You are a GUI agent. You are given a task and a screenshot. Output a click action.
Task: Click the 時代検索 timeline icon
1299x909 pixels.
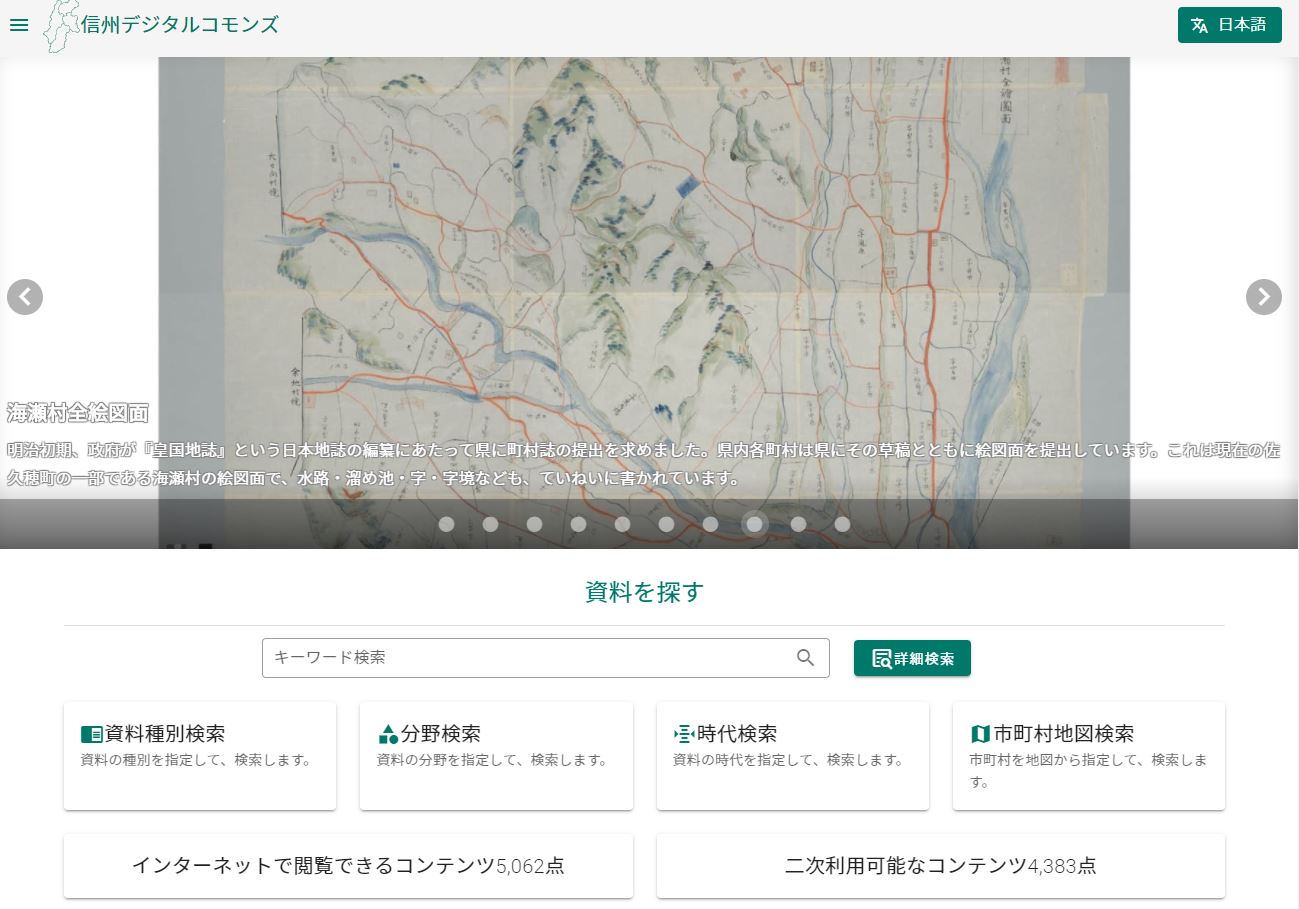coord(685,735)
